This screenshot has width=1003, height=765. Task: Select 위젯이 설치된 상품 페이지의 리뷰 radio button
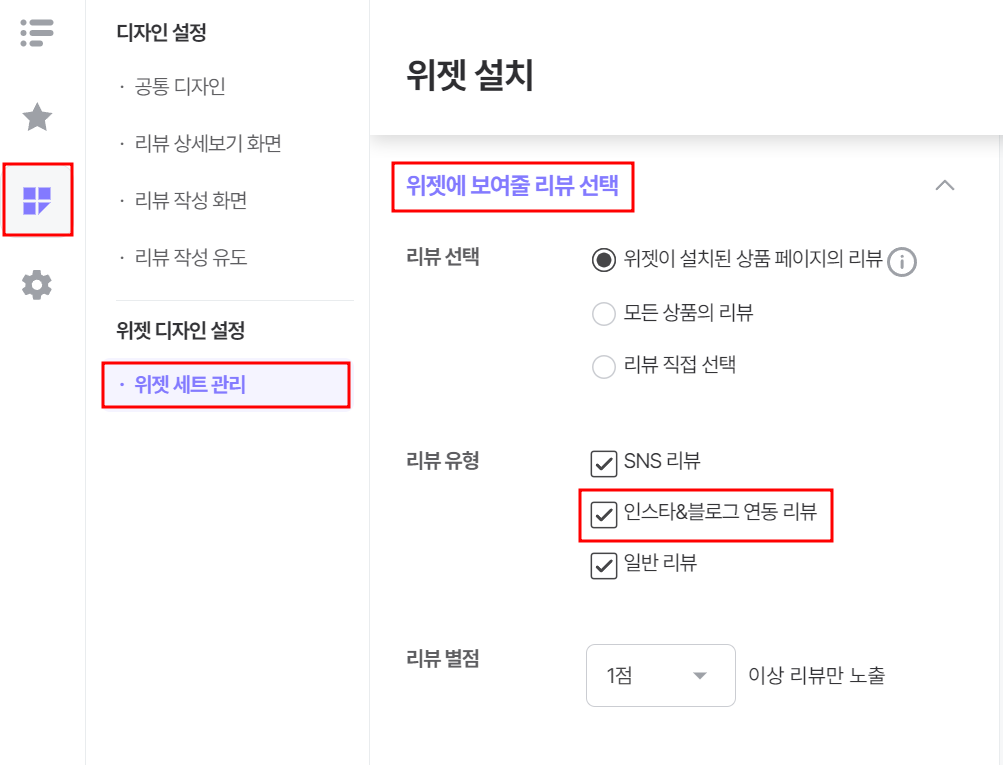coord(603,260)
